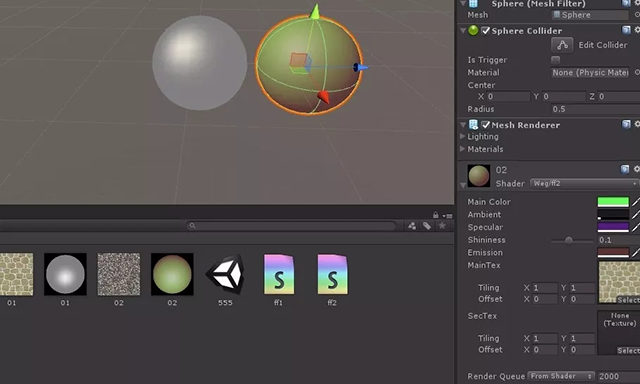This screenshot has height=384, width=640.
Task: Click the MainTex stone texture slot
Action: pyautogui.click(x=619, y=282)
